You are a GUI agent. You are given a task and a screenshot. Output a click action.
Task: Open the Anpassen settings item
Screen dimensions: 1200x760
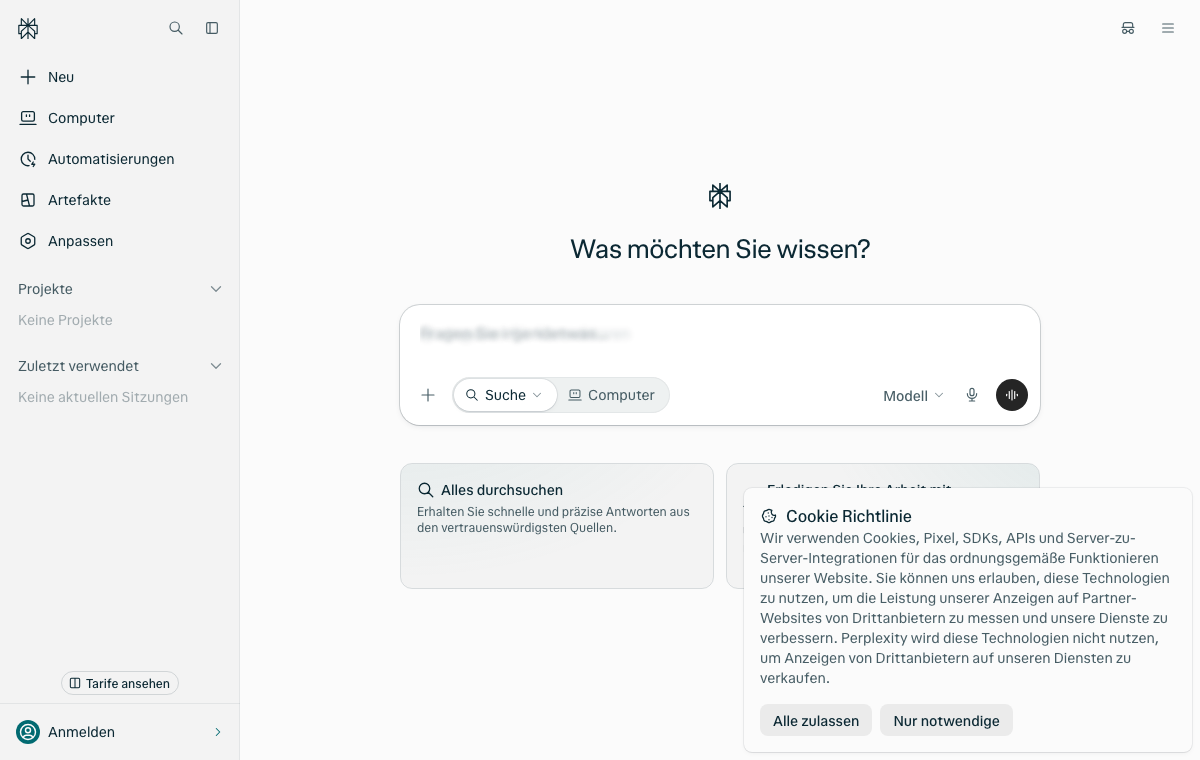[x=120, y=241]
